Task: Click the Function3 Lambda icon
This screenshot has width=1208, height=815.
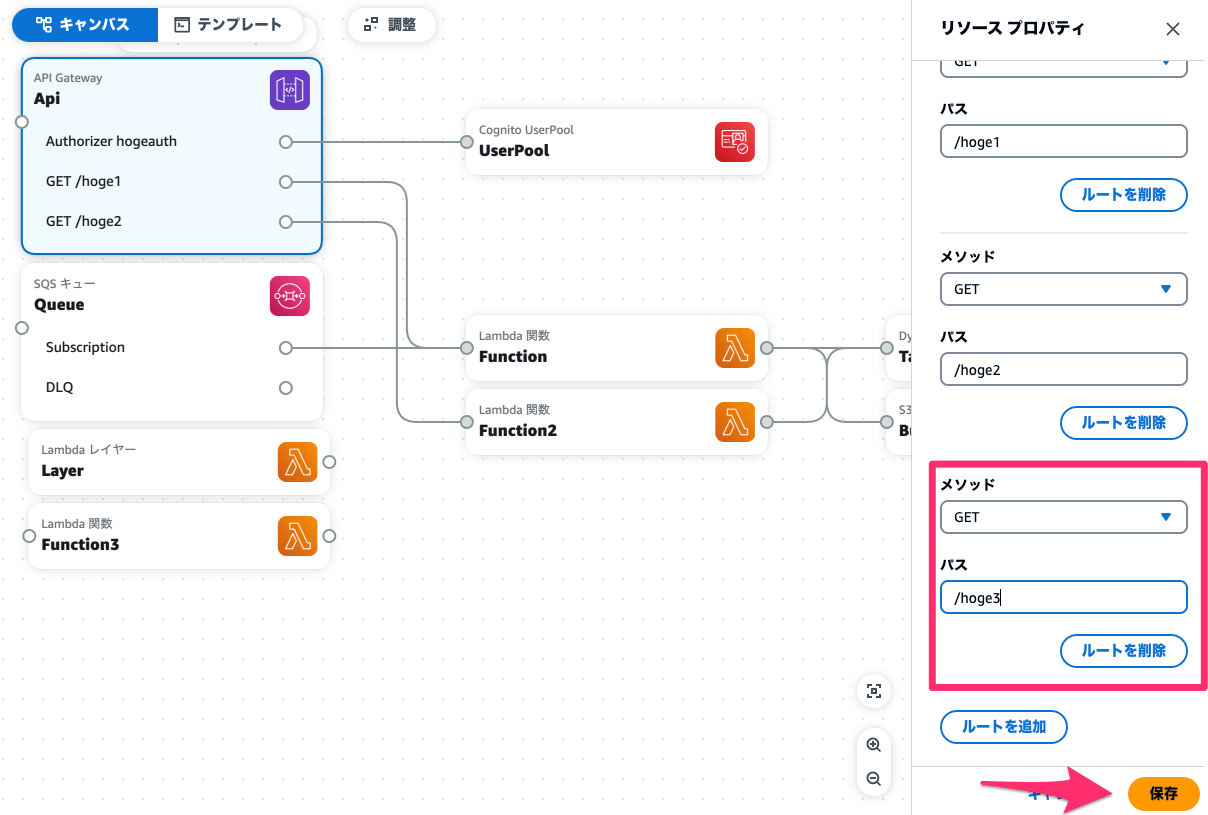Action: [x=297, y=536]
